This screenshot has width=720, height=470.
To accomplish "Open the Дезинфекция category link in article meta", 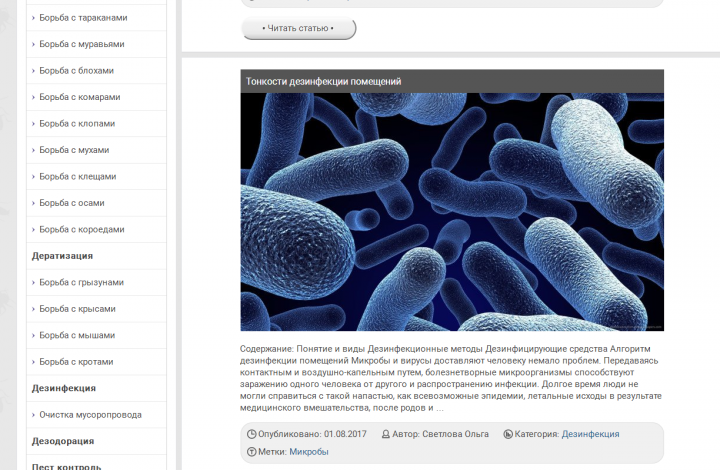I will 590,434.
